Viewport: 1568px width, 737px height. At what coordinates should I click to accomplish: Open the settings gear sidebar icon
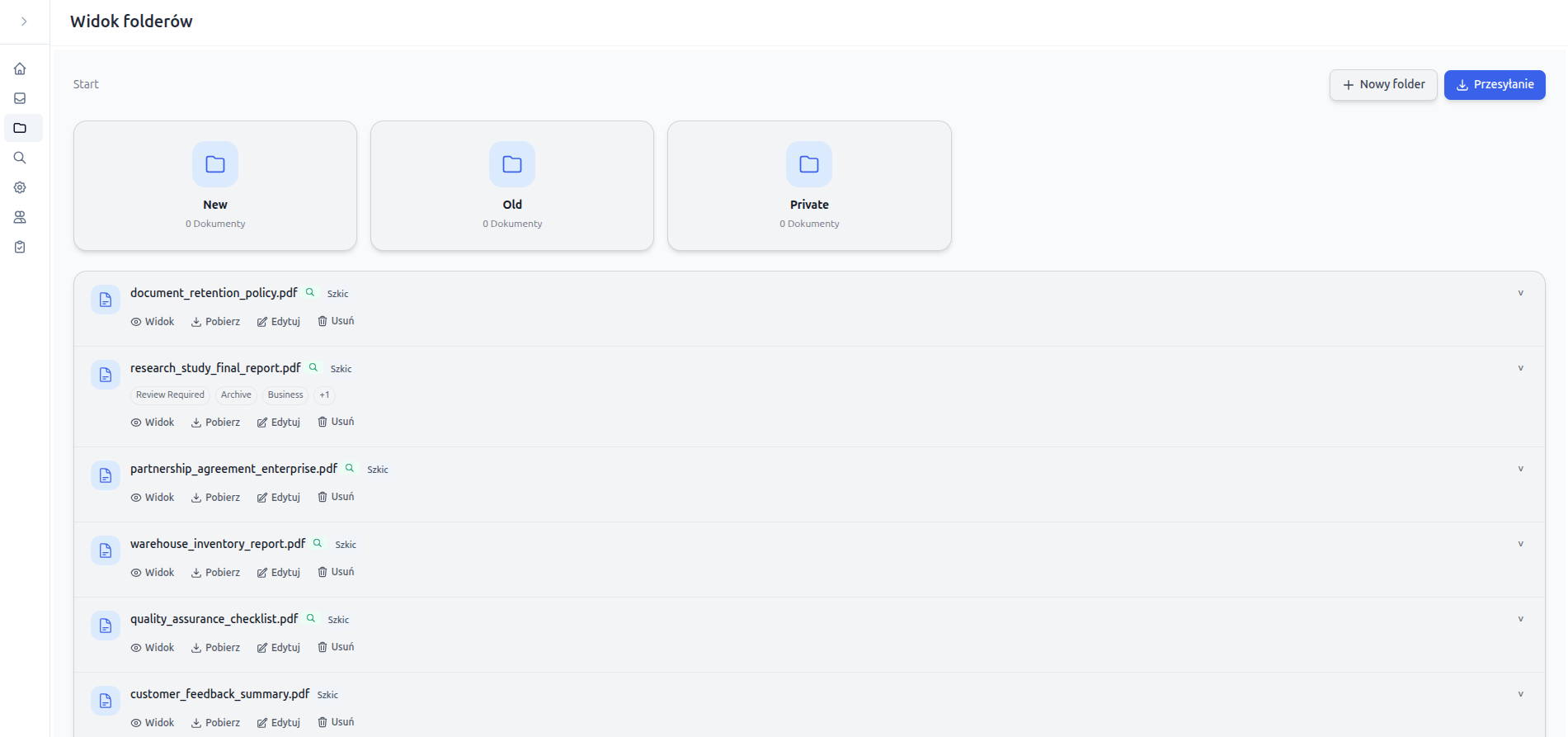(x=20, y=187)
